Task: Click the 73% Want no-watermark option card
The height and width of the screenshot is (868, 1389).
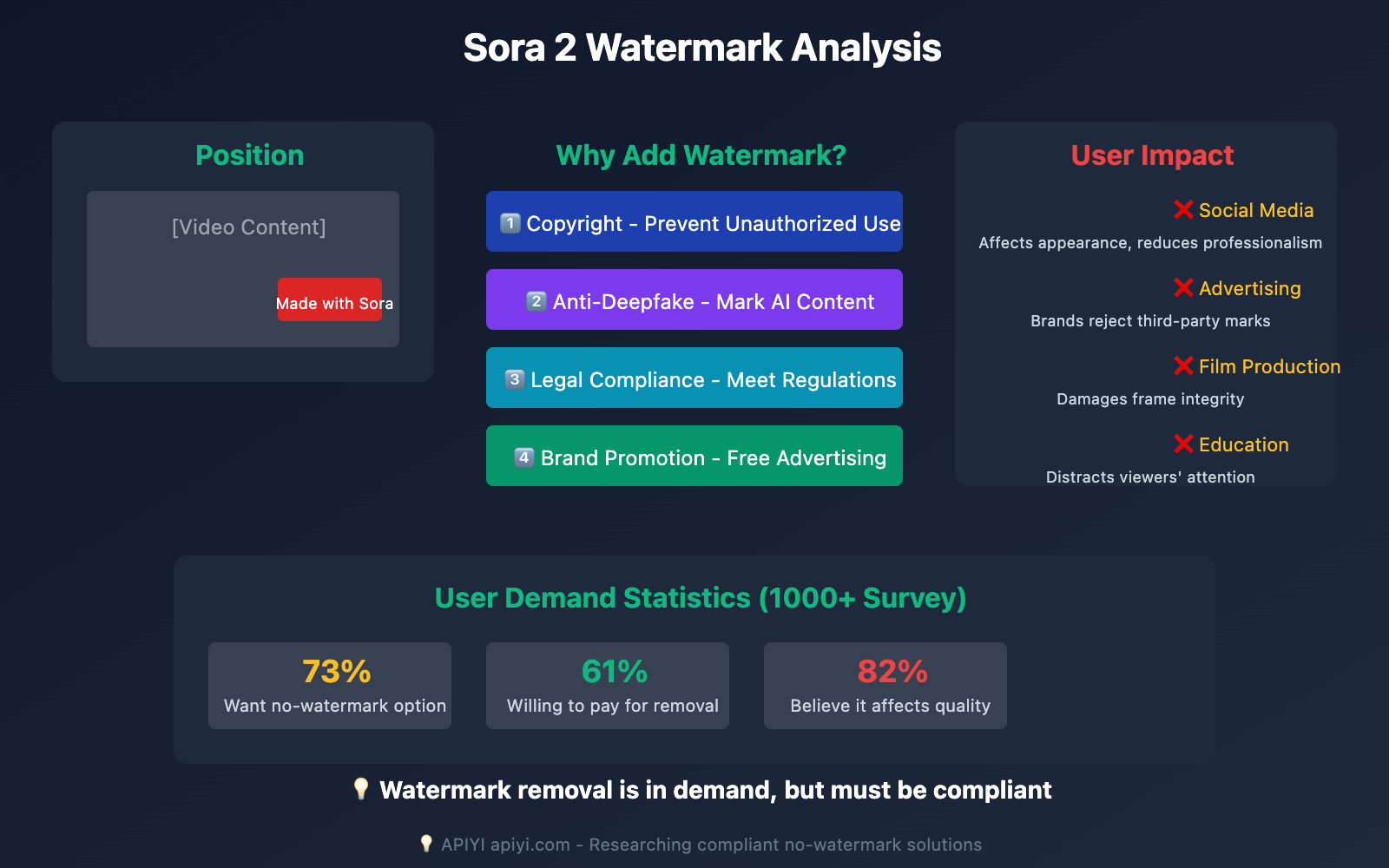Action: pos(330,686)
